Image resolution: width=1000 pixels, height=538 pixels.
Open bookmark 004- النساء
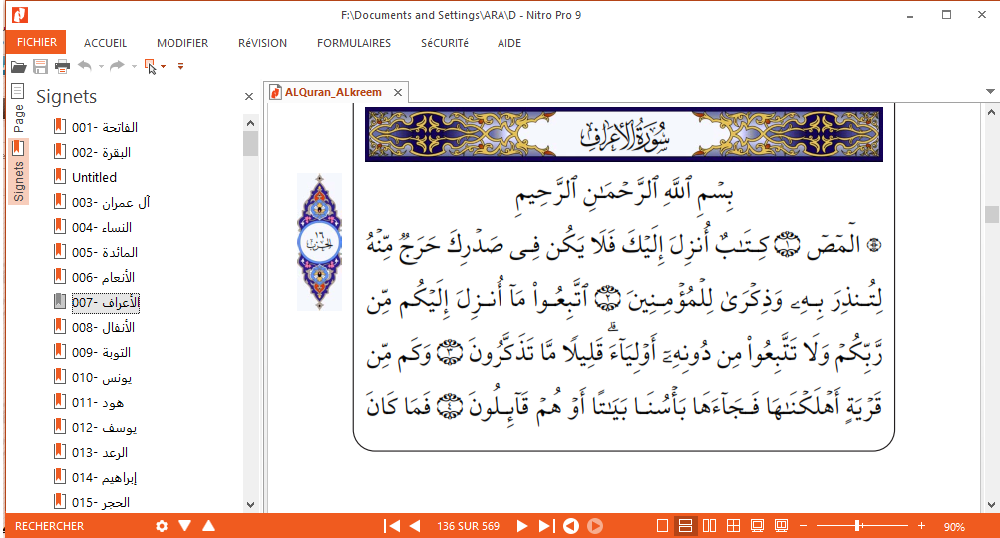tap(101, 228)
